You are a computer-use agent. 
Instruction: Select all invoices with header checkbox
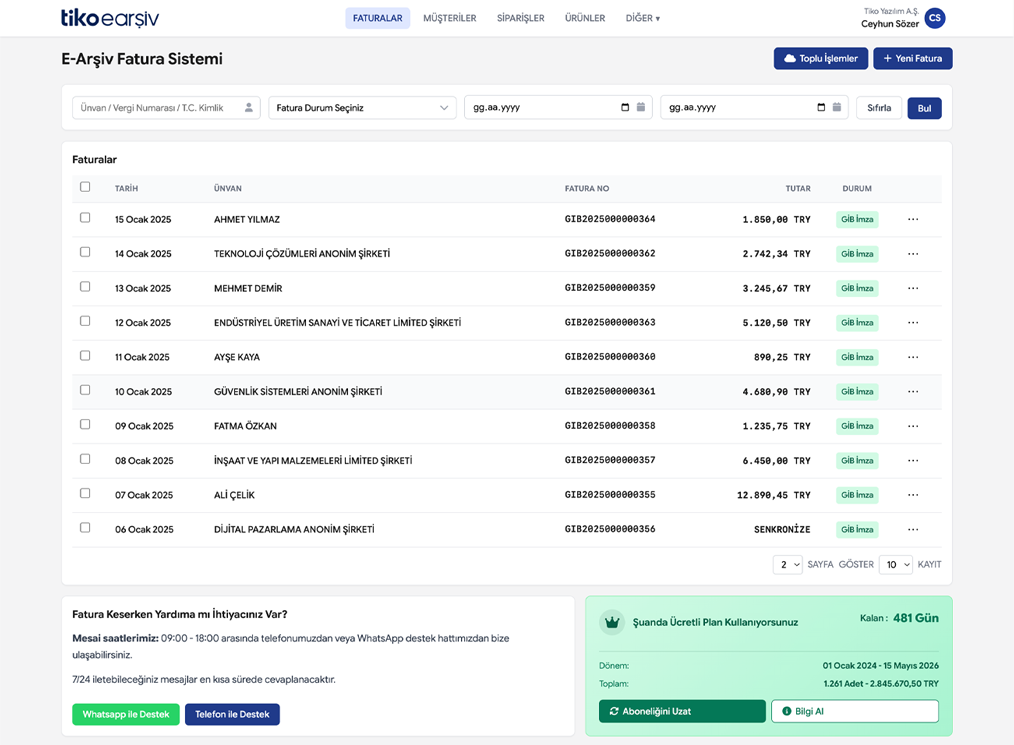click(x=85, y=187)
